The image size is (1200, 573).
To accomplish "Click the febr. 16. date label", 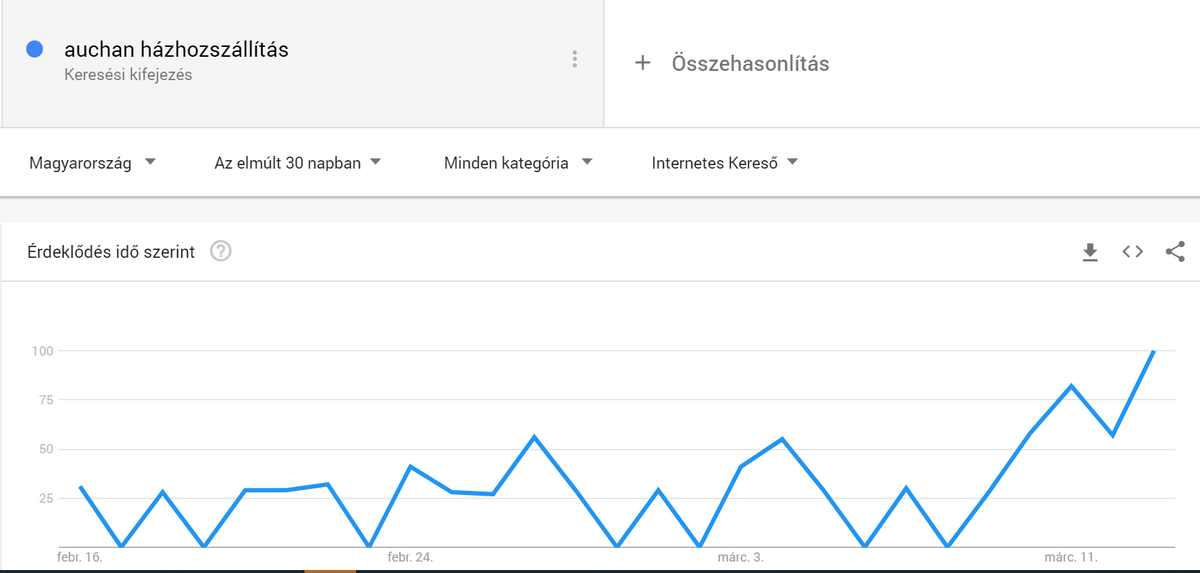I will (x=79, y=556).
